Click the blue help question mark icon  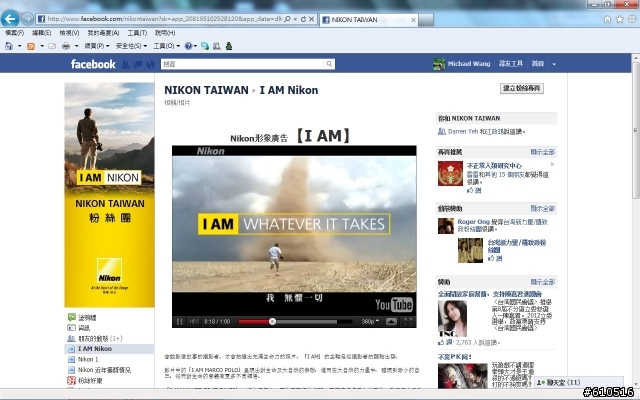pos(188,46)
